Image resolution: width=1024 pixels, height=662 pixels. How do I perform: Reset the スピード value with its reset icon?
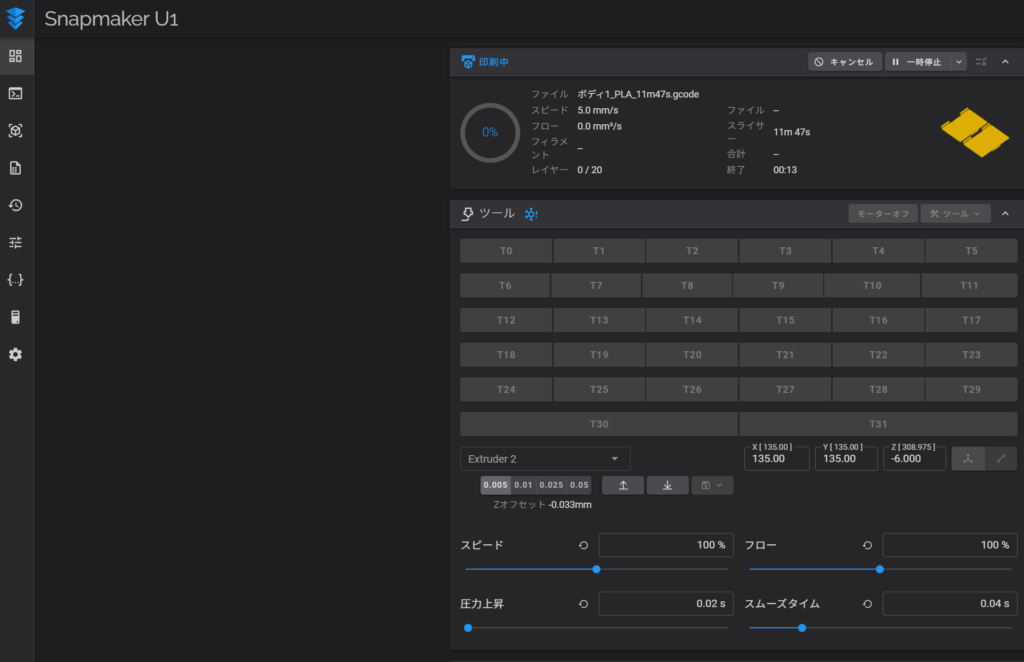[583, 545]
